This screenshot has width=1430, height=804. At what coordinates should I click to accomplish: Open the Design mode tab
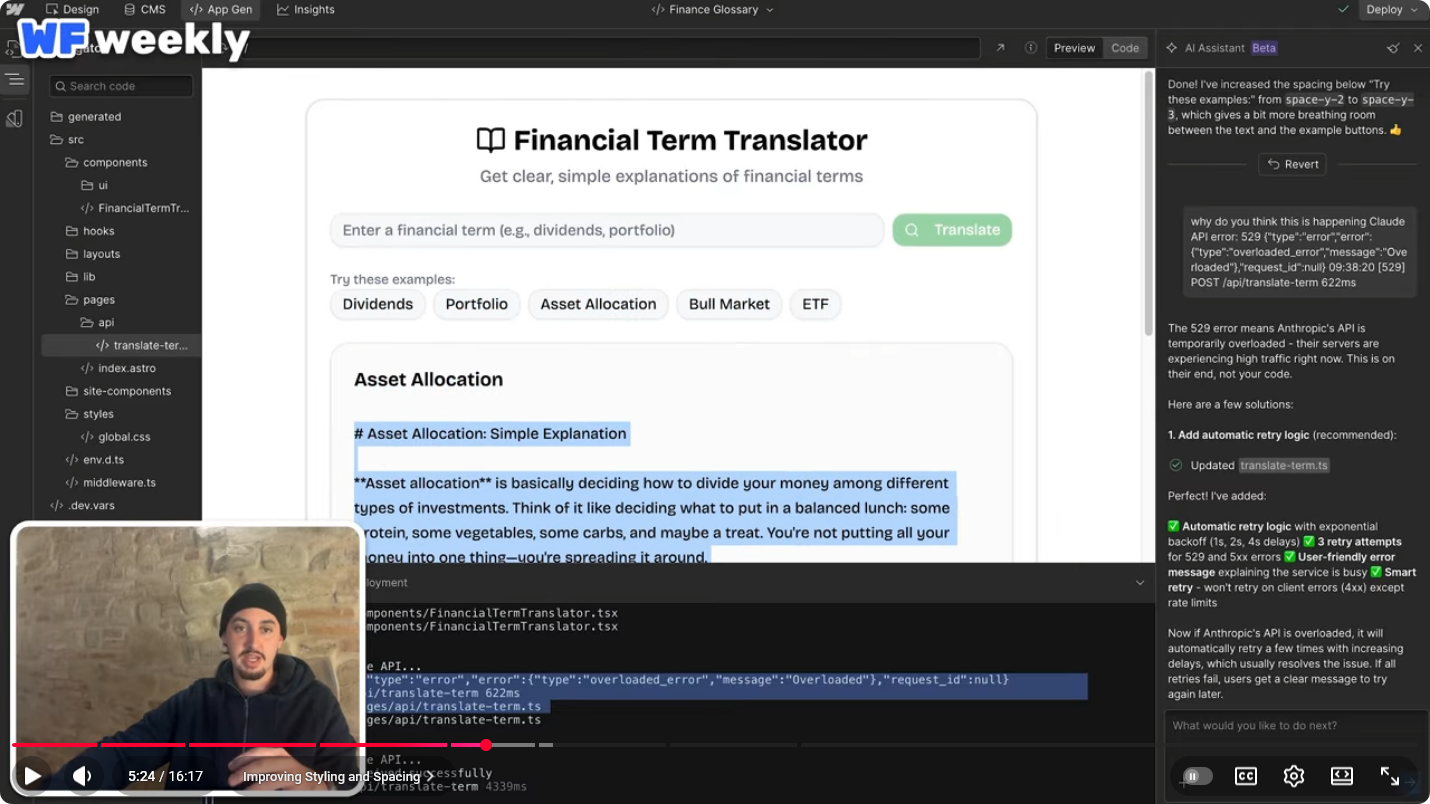pyautogui.click(x=71, y=10)
